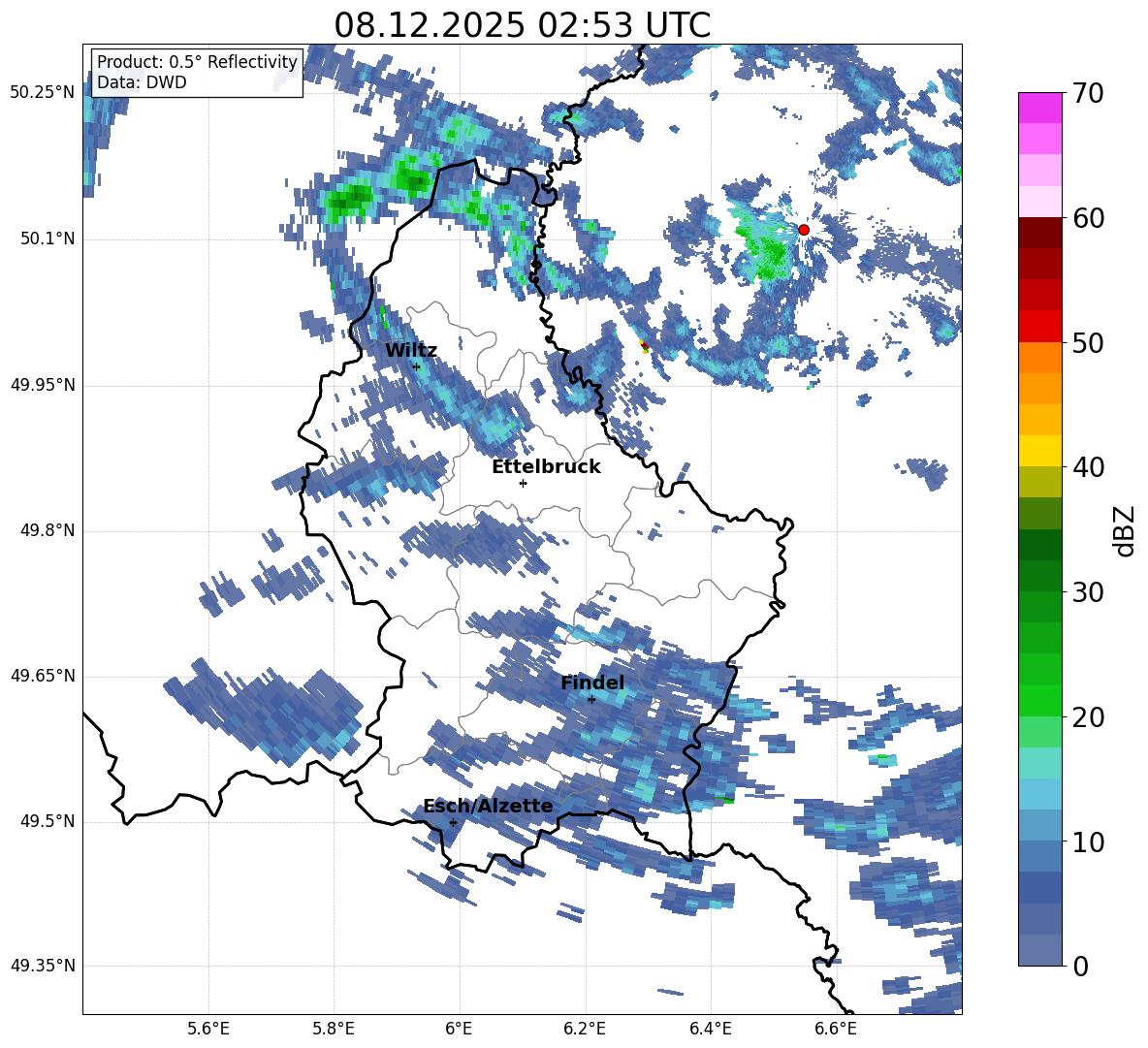1148x1048 pixels.
Task: Click the colorbar tick label 40
Action: (1088, 467)
